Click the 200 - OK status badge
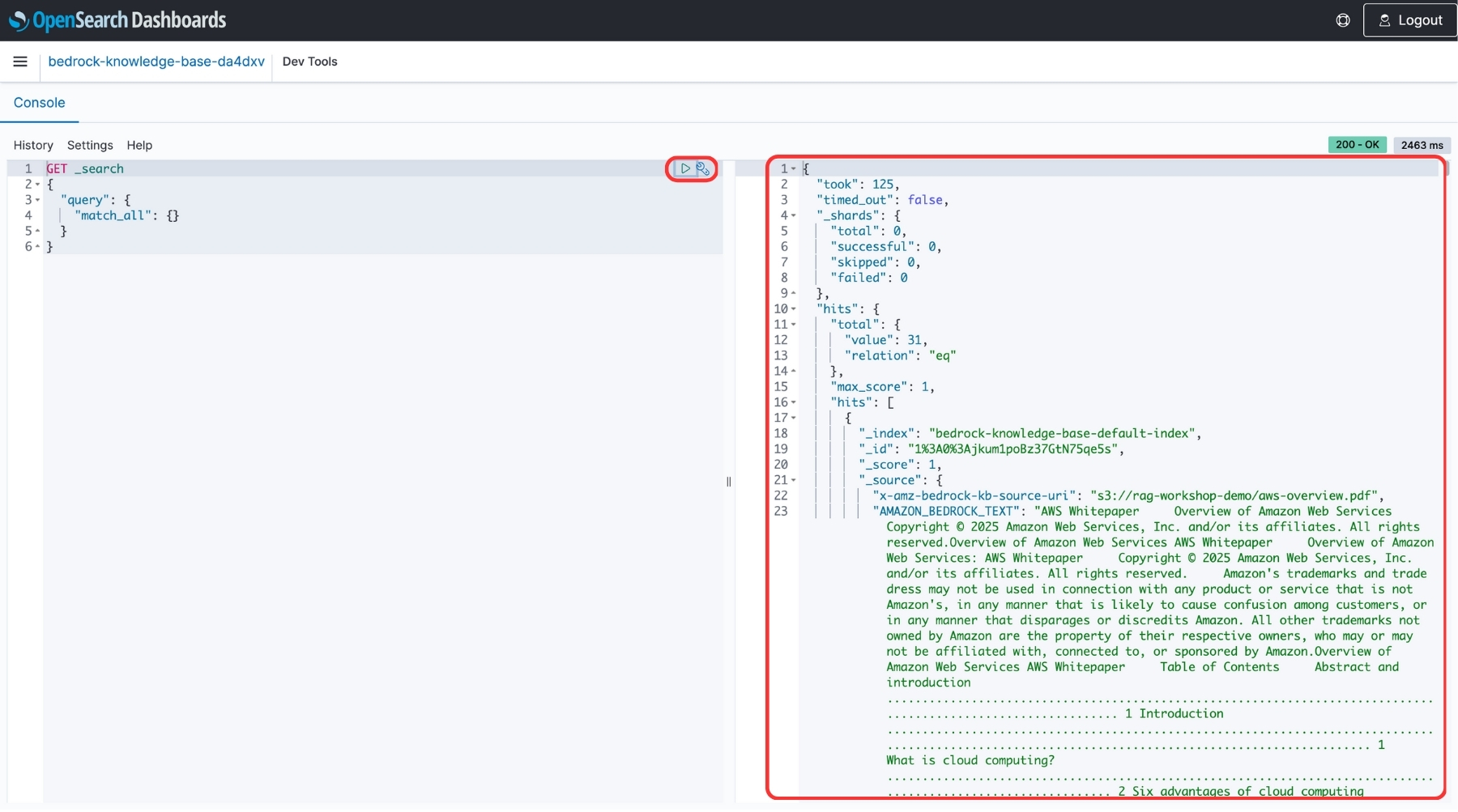This screenshot has height=812, width=1458. coord(1357,144)
